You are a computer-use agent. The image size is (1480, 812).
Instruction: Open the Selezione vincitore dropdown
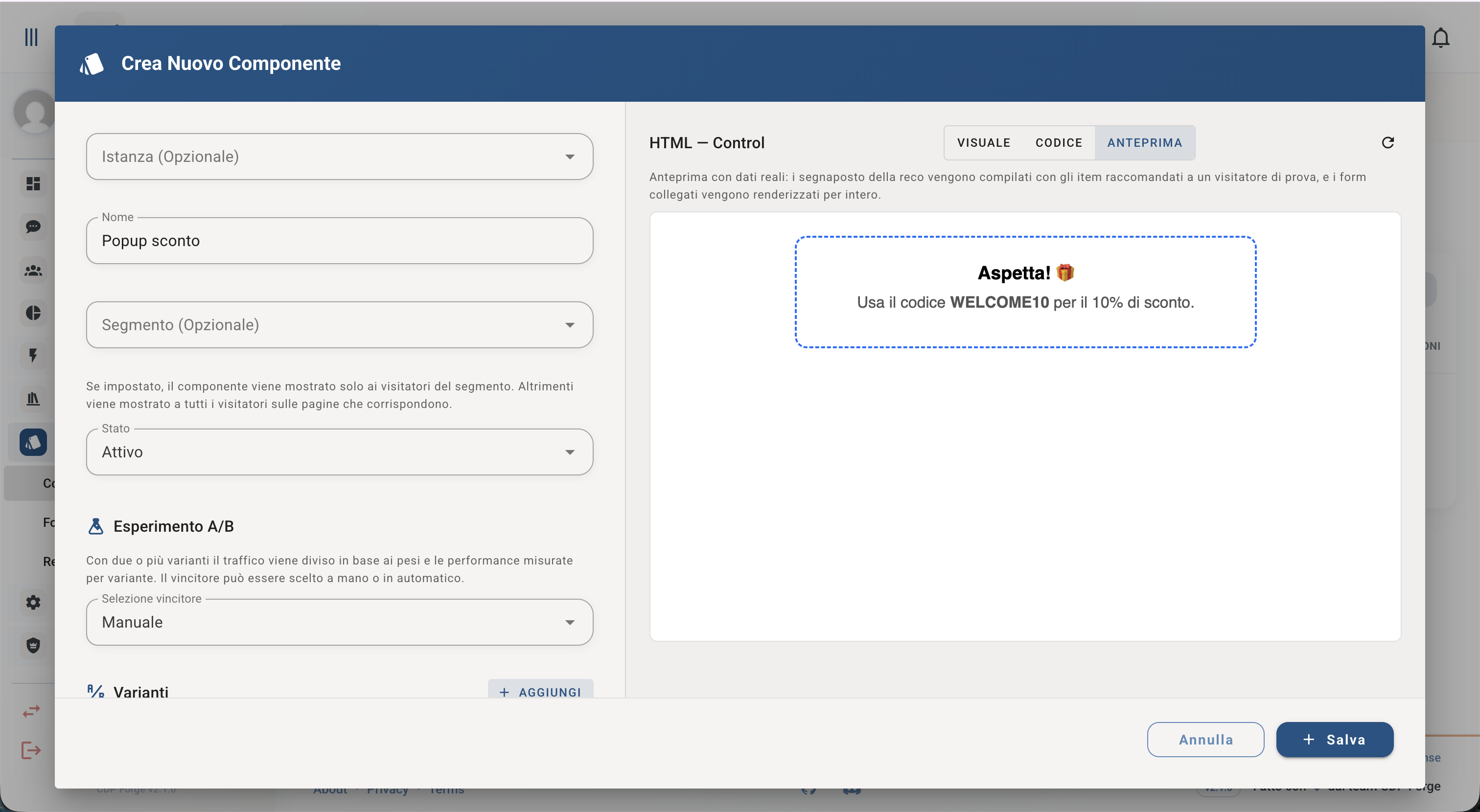tap(340, 623)
